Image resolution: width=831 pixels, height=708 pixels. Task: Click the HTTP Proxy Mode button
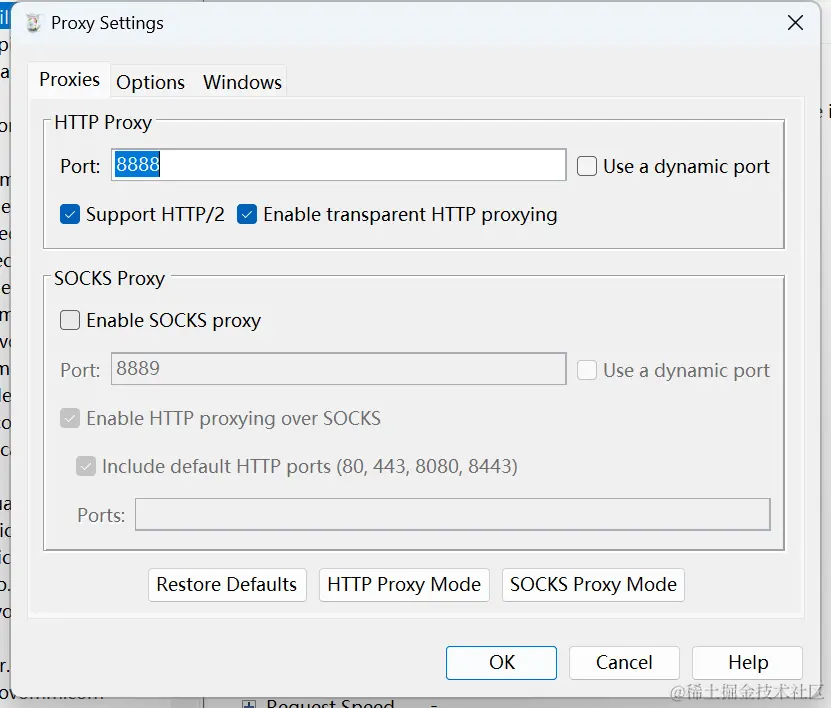pyautogui.click(x=404, y=585)
